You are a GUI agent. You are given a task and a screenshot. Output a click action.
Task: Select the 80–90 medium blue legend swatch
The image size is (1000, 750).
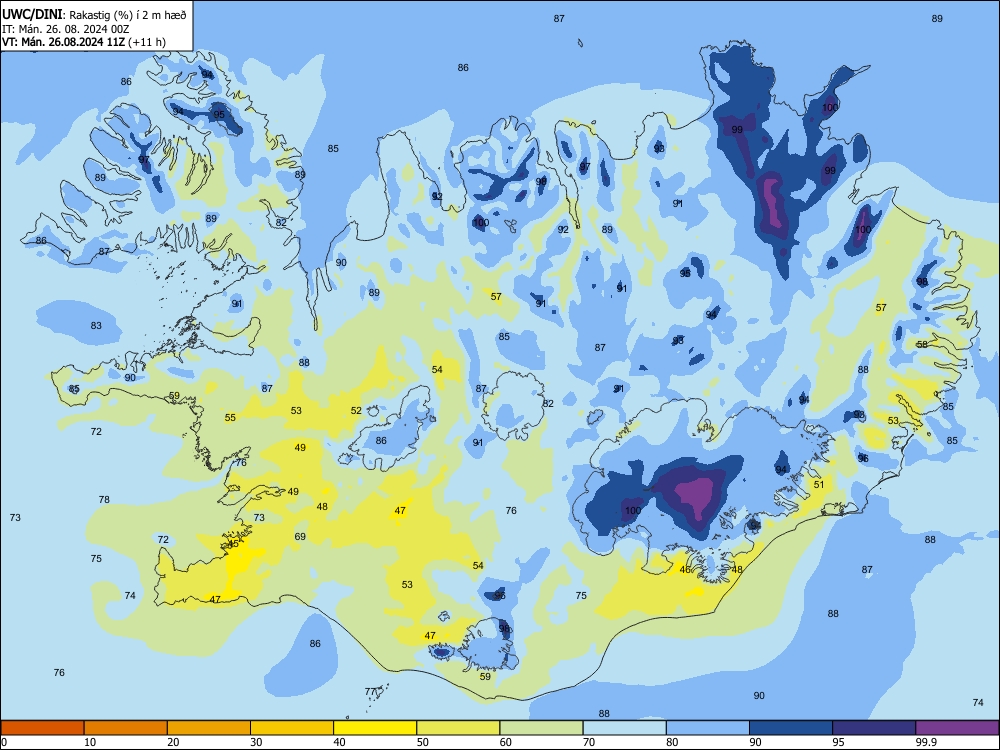708,728
